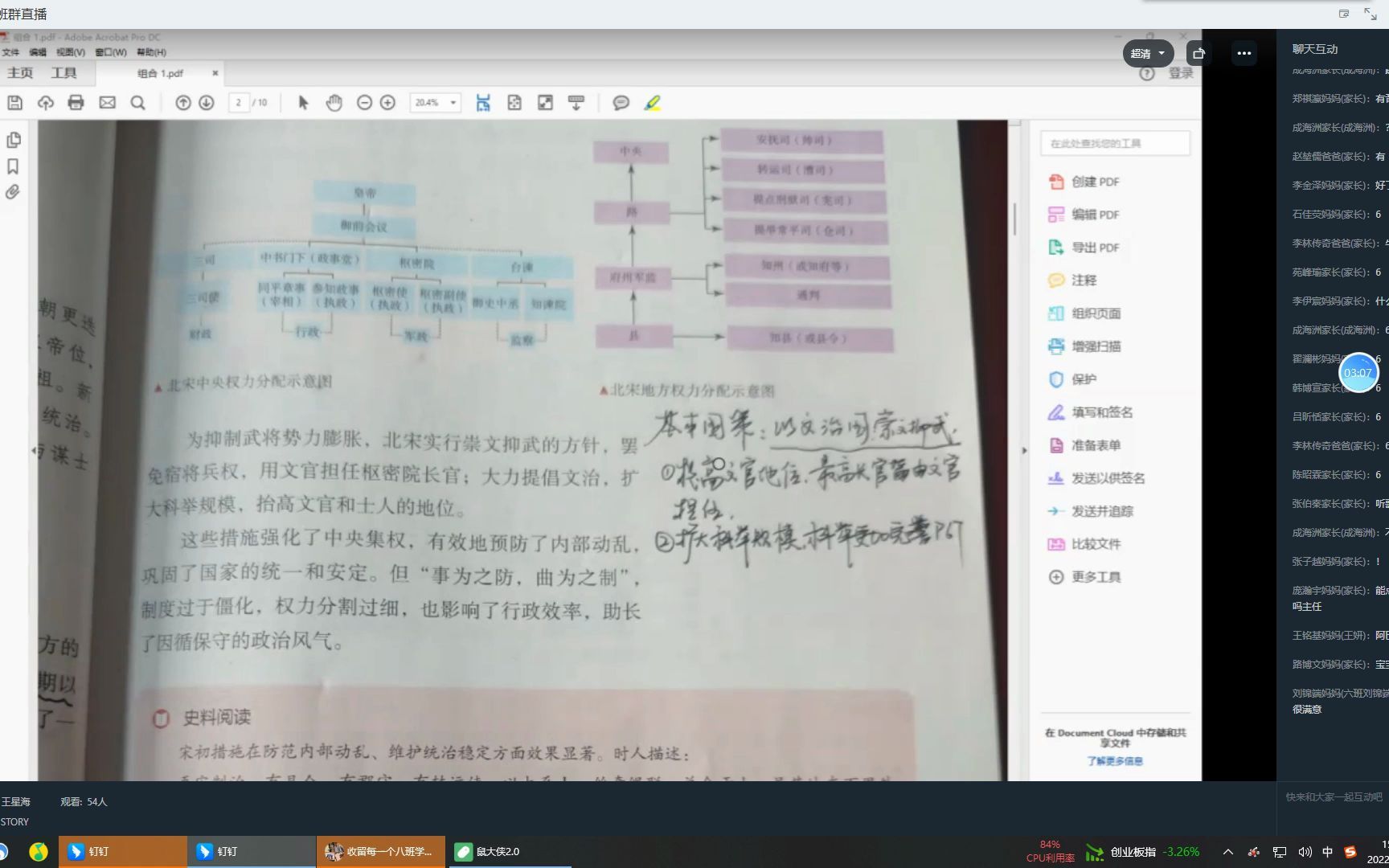The height and width of the screenshot is (868, 1389).
Task: Open the 窗口(W) menu
Action: click(x=111, y=52)
